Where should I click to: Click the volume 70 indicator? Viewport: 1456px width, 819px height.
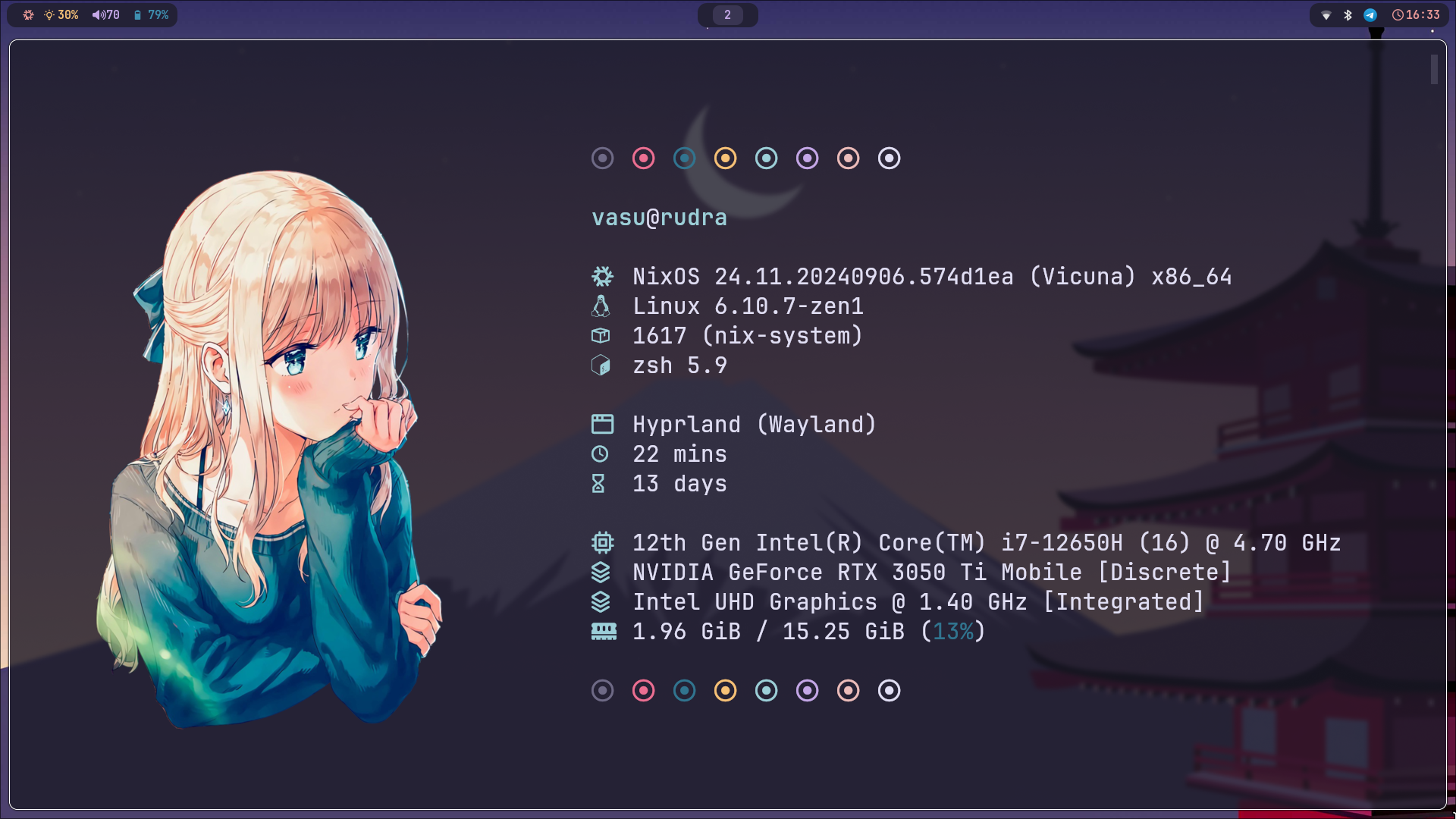pyautogui.click(x=106, y=15)
